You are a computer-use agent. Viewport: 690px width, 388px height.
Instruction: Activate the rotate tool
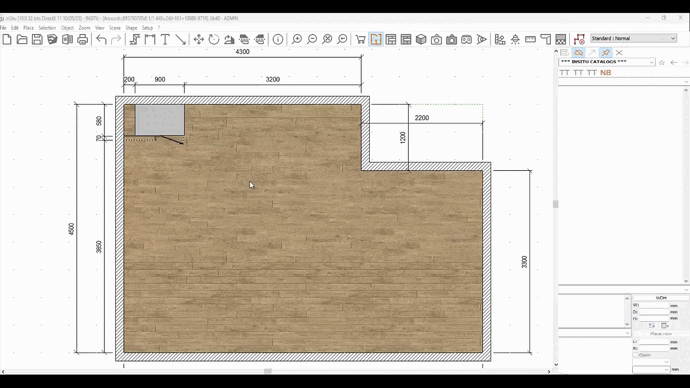pyautogui.click(x=214, y=40)
